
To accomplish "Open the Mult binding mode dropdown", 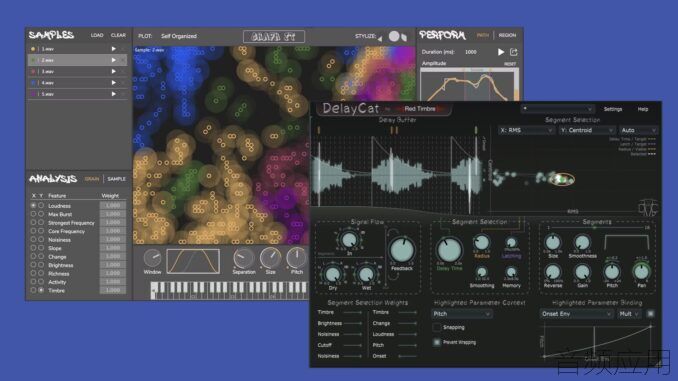I will tap(629, 314).
